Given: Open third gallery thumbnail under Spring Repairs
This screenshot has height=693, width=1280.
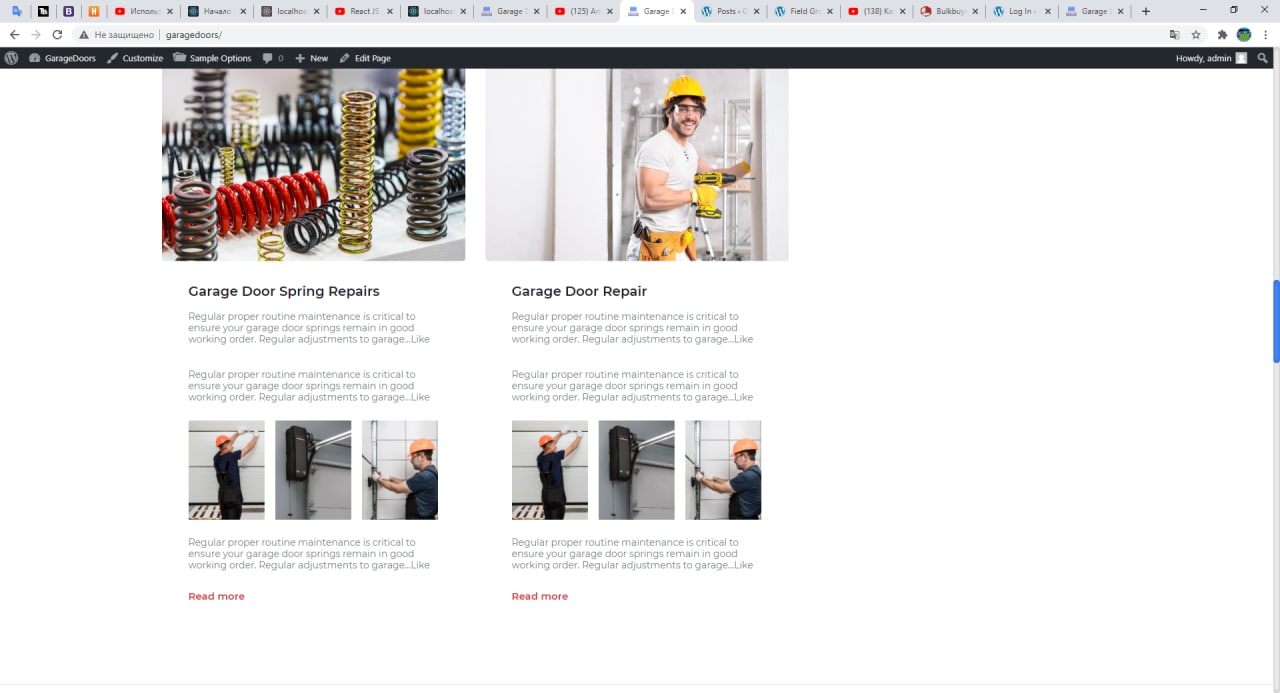Looking at the screenshot, I should pyautogui.click(x=400, y=470).
